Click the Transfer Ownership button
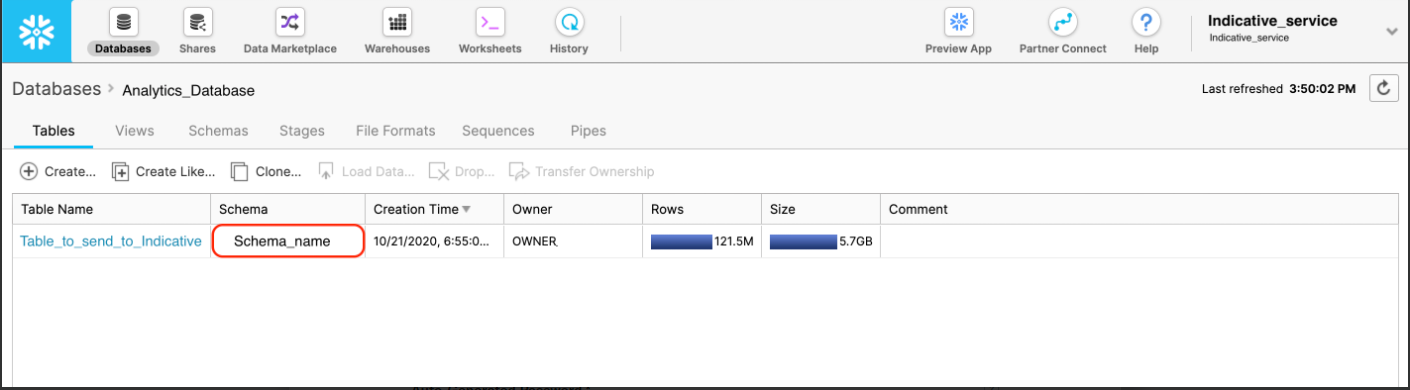Viewport: 1410px width, 390px height. 581,171
